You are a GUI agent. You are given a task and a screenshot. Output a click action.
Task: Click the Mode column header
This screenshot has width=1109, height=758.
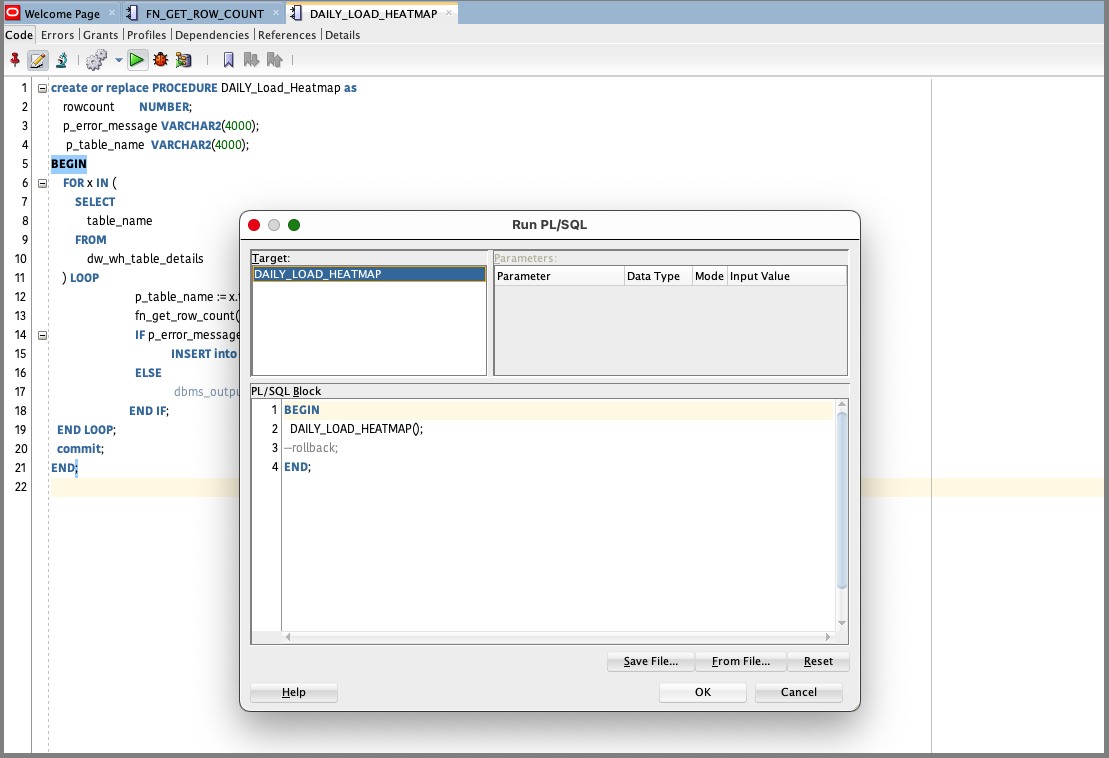(x=709, y=276)
